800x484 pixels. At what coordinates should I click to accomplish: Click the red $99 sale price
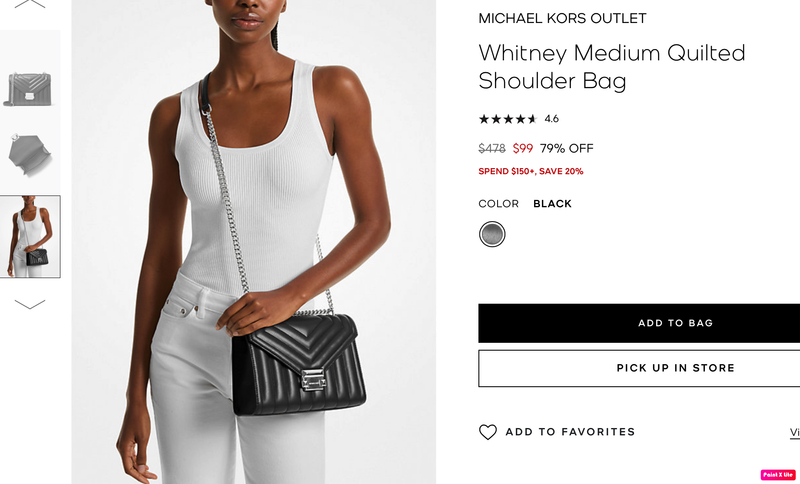click(x=523, y=148)
